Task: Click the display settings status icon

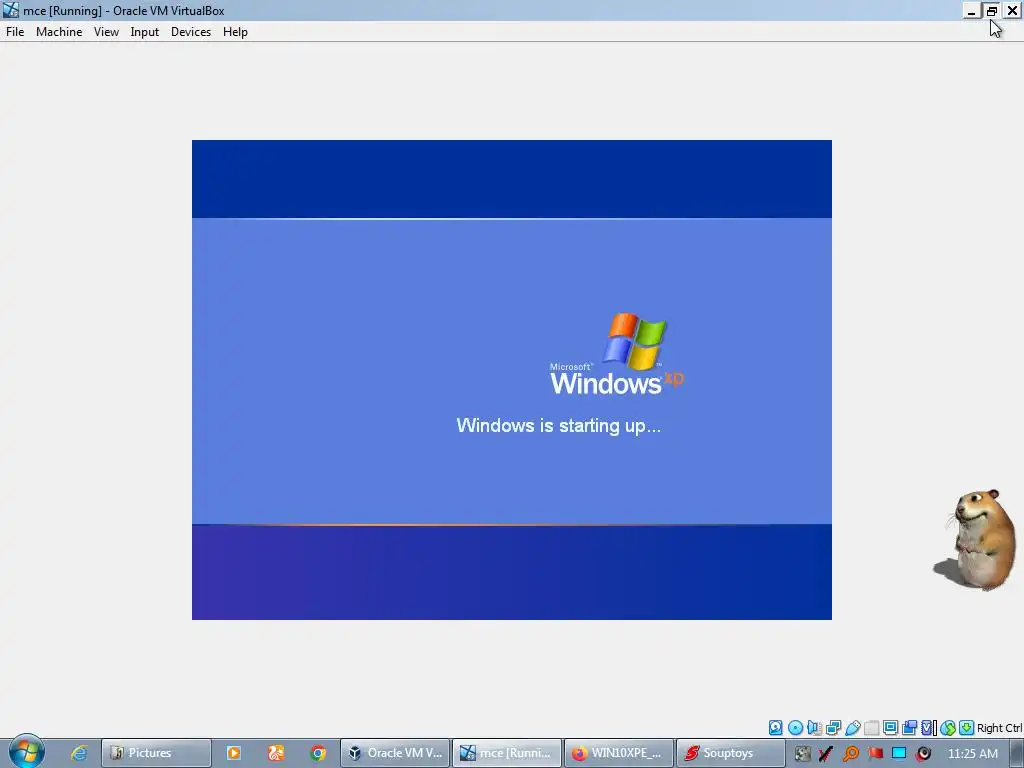Action: click(890, 728)
